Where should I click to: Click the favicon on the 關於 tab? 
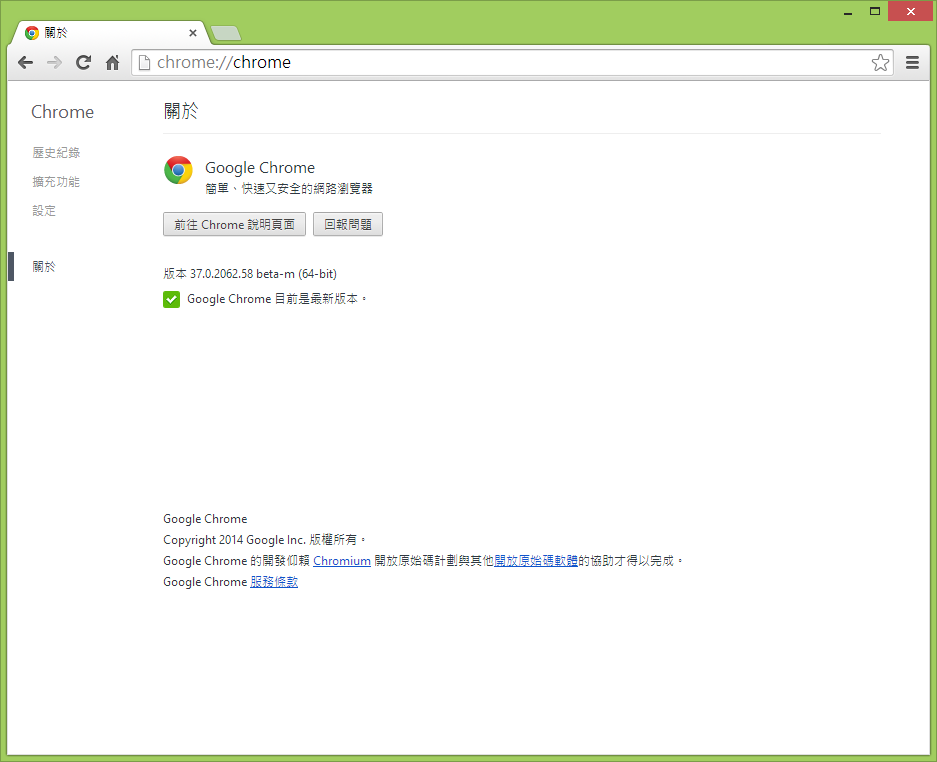[x=31, y=32]
